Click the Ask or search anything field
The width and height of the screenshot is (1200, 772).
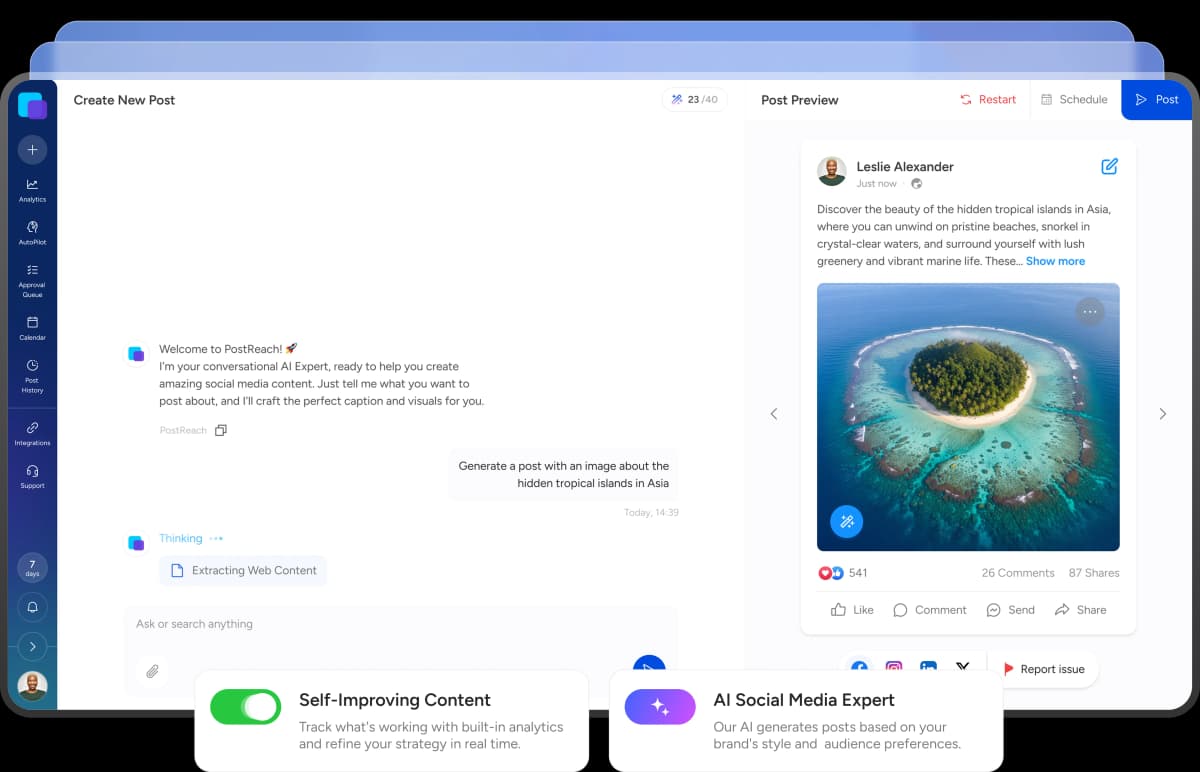(400, 624)
